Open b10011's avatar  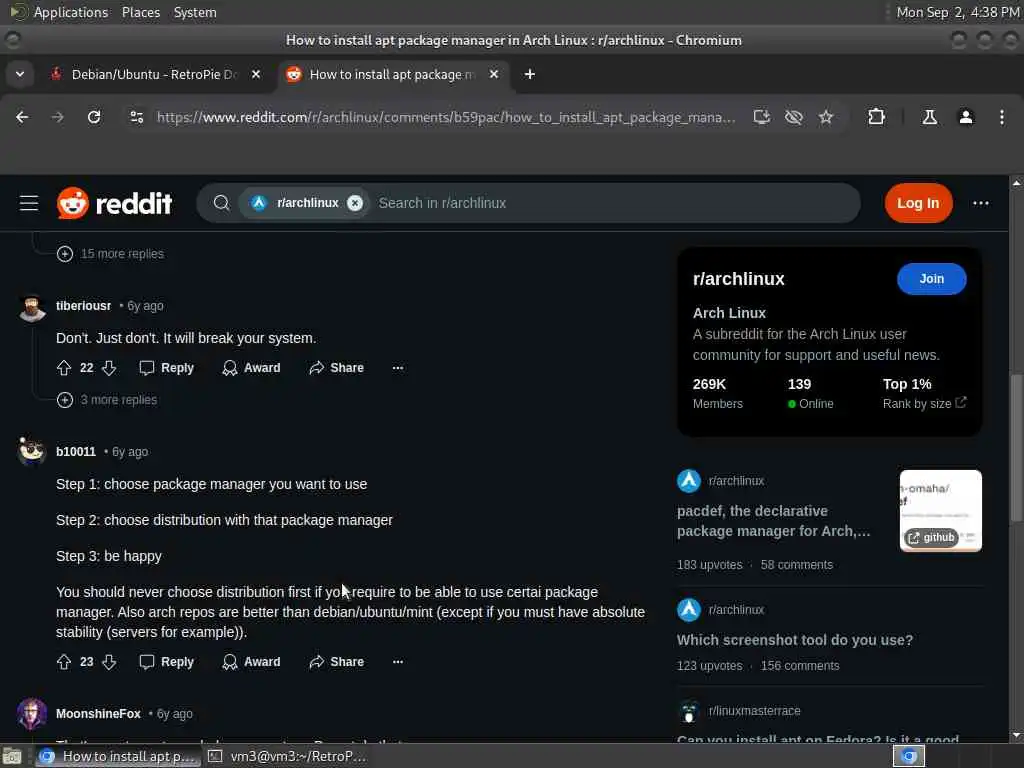pyautogui.click(x=31, y=452)
